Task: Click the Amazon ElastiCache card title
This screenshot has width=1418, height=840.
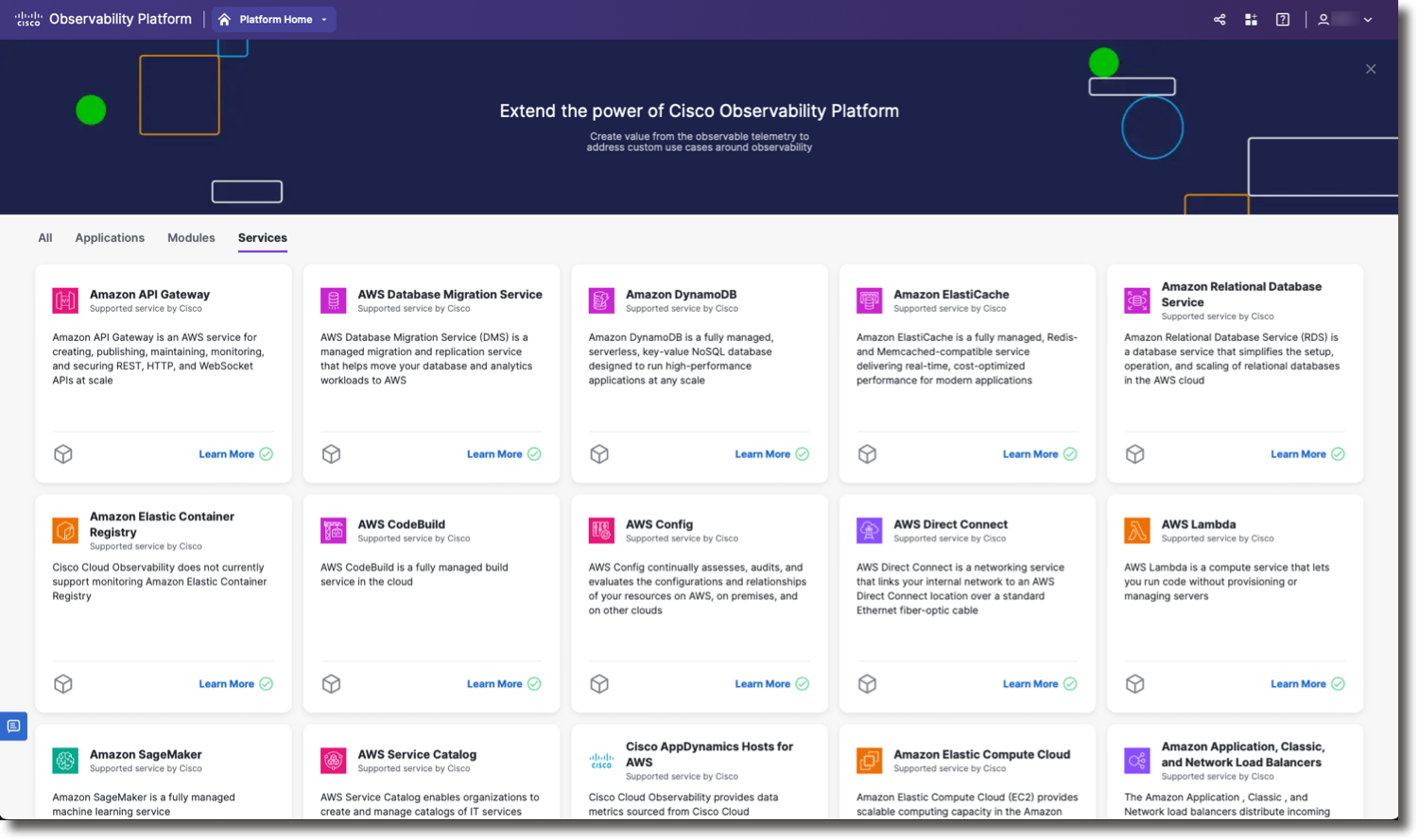Action: pyautogui.click(x=951, y=295)
